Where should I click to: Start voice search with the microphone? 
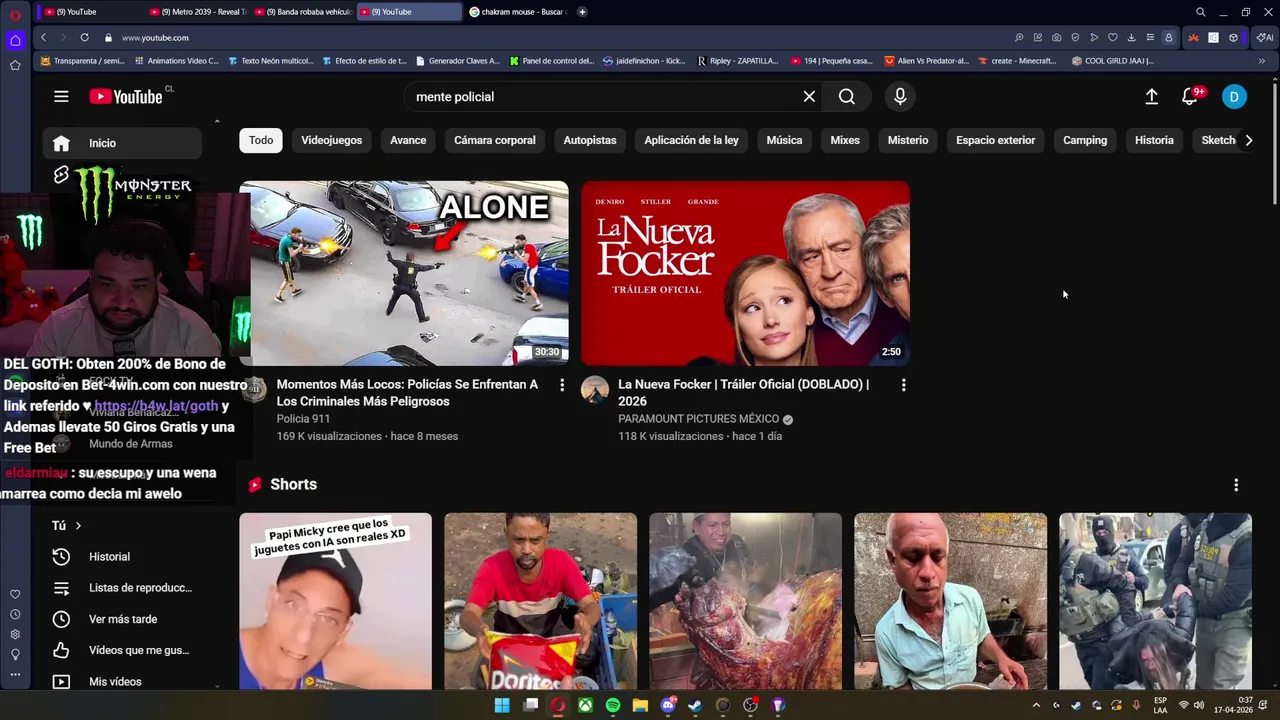[900, 97]
